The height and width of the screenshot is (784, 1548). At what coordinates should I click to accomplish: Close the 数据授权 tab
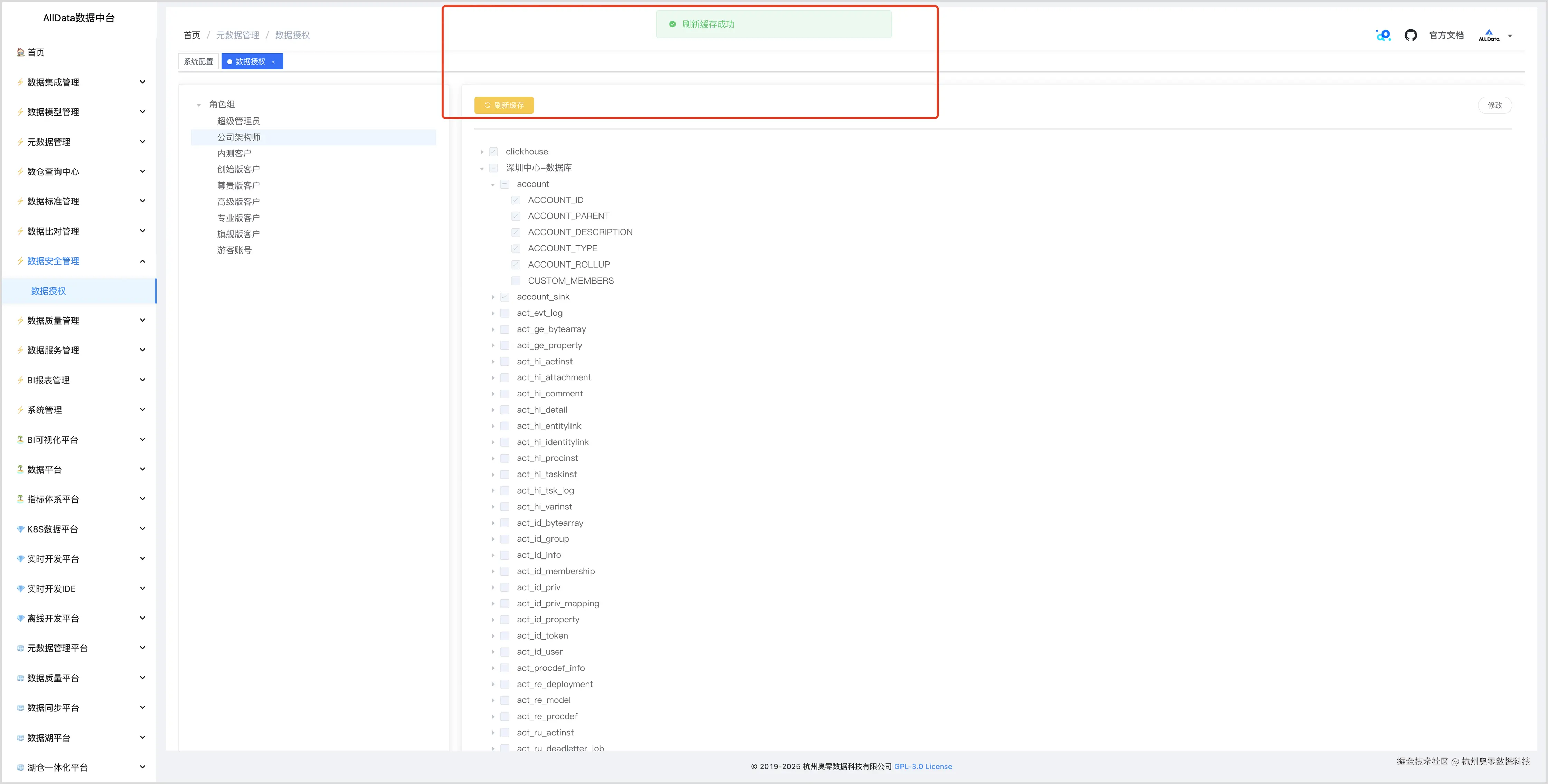pyautogui.click(x=273, y=62)
